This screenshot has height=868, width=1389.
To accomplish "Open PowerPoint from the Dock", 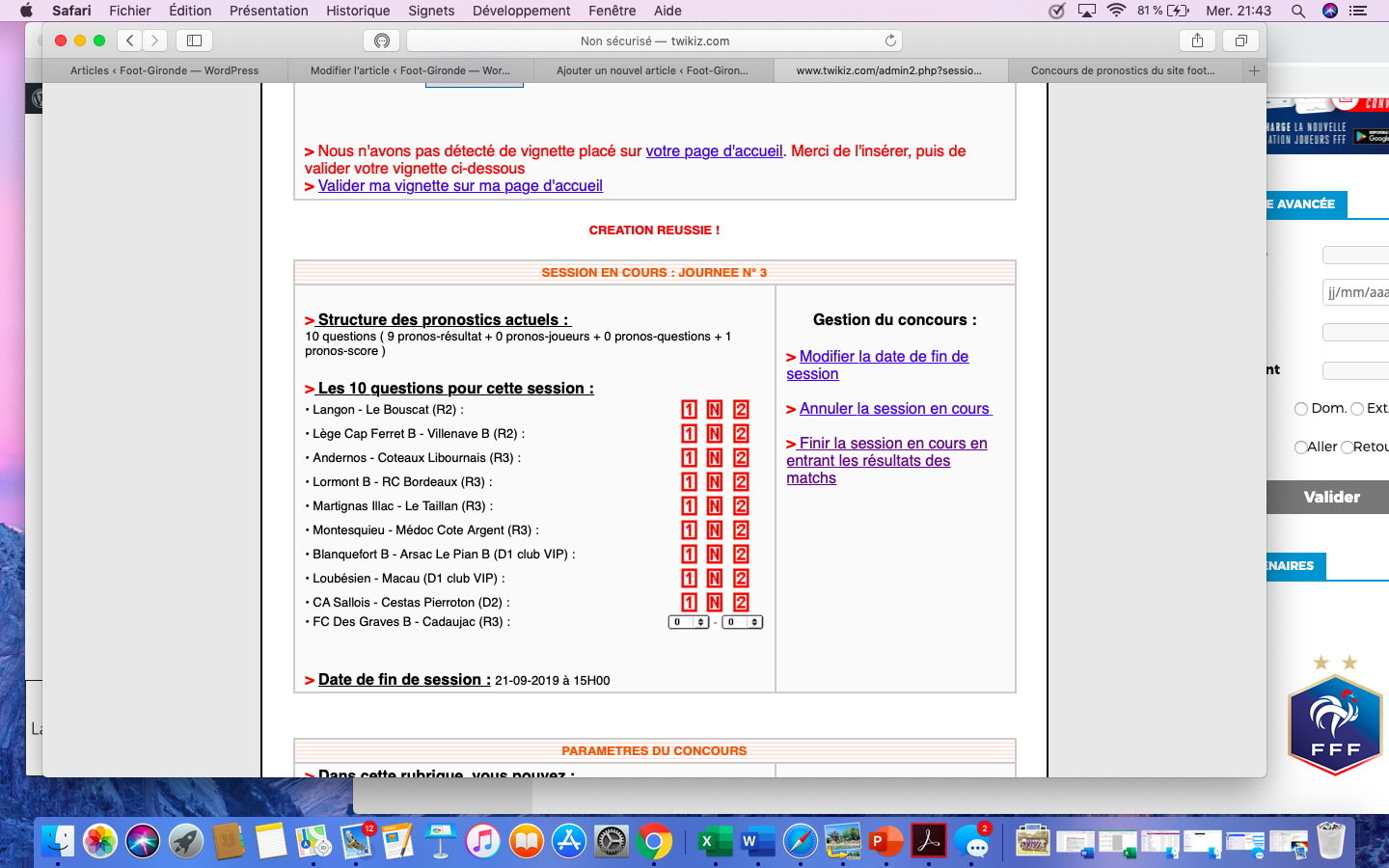I will 885,841.
